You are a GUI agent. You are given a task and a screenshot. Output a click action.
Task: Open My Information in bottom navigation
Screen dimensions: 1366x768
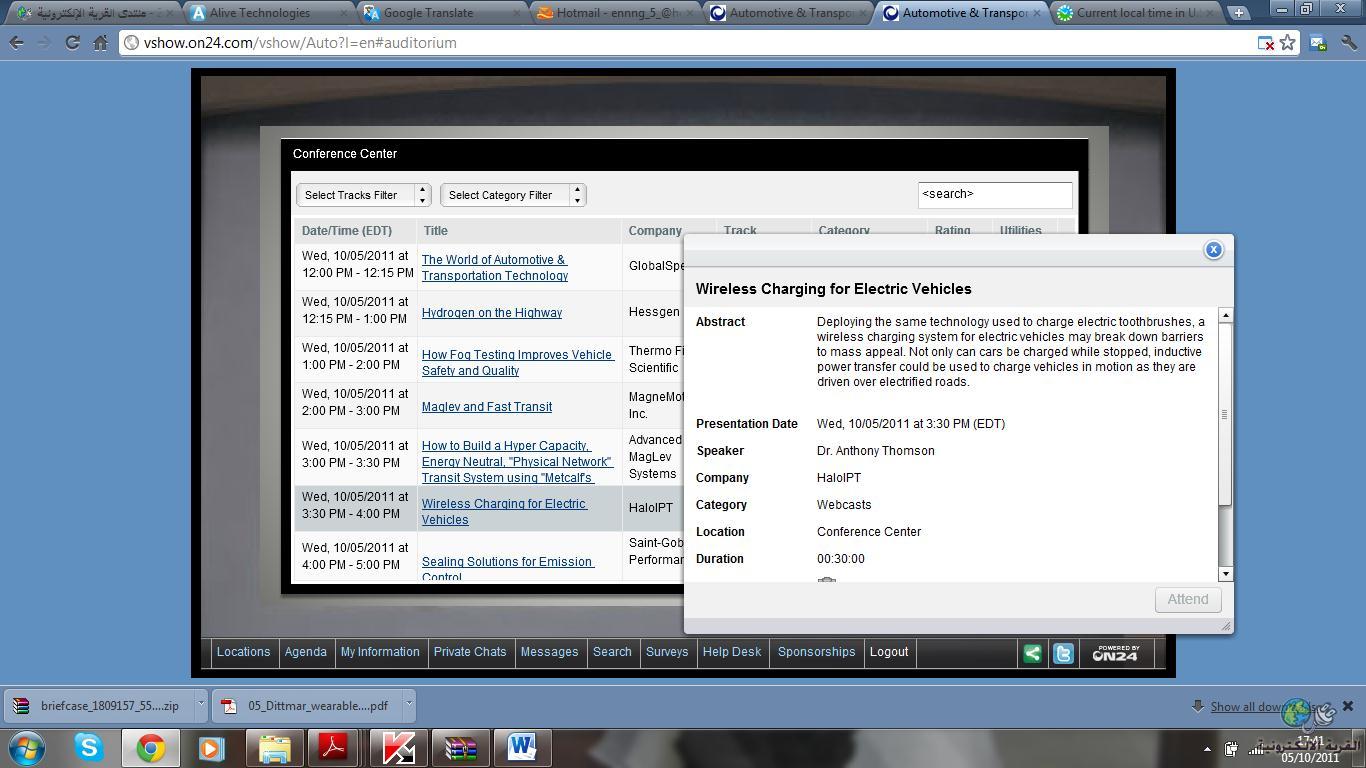coord(380,652)
